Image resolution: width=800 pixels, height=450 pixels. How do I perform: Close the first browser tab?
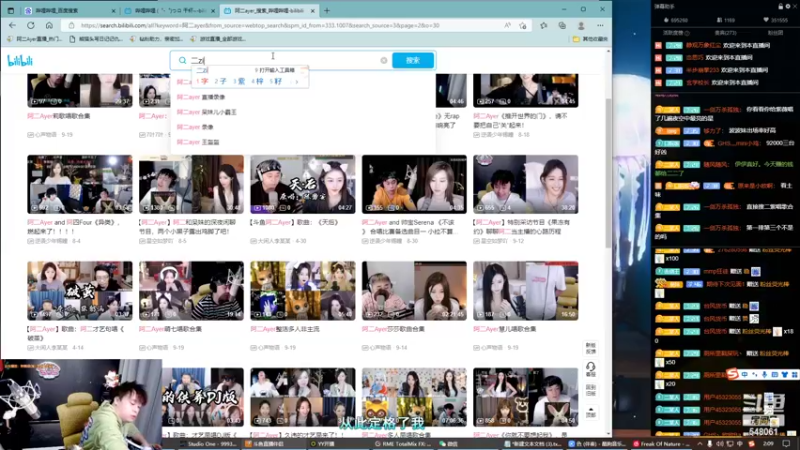click(x=113, y=10)
